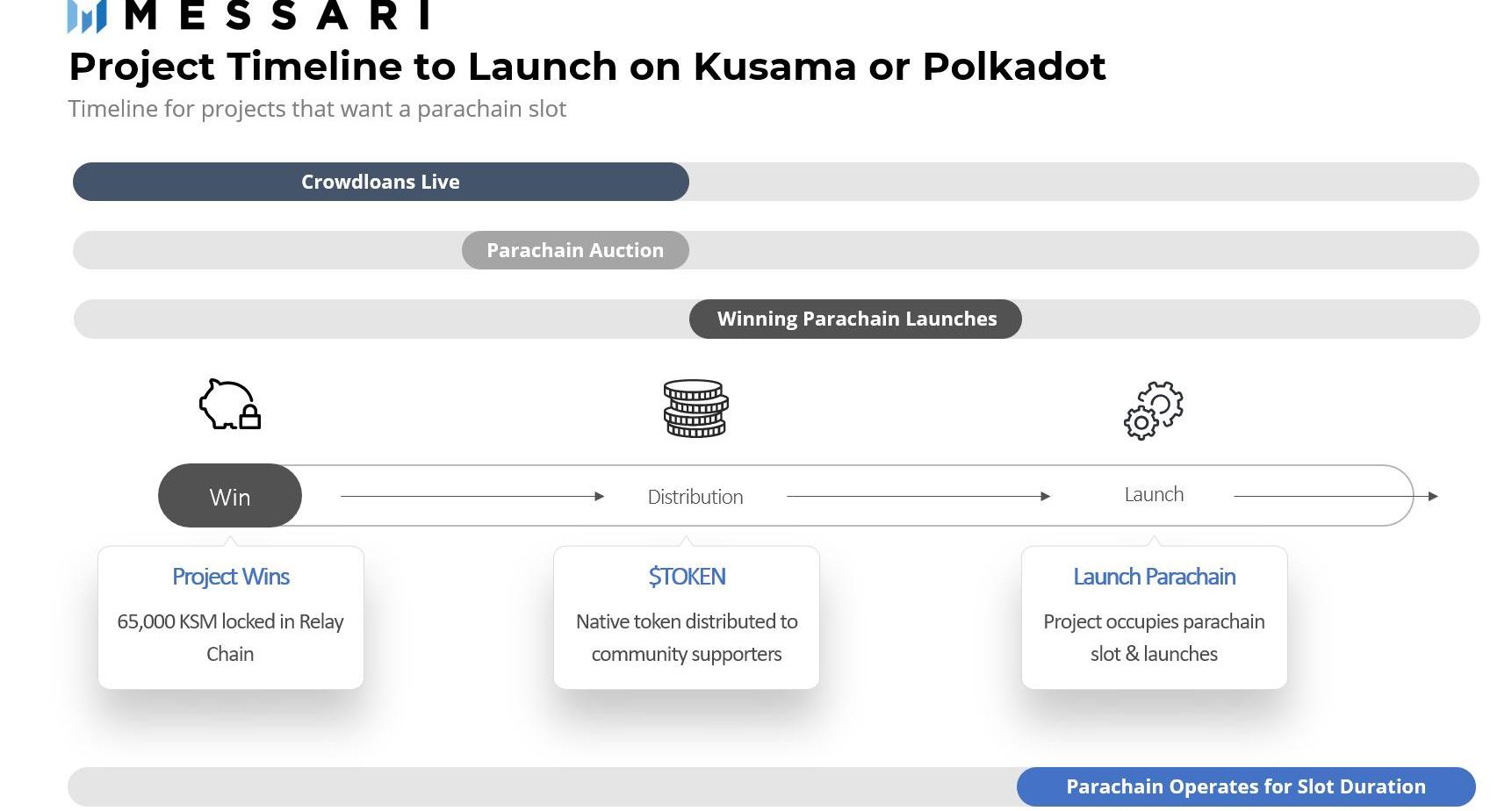Click the stacked coins icon
Image resolution: width=1512 pixels, height=811 pixels.
click(x=695, y=408)
